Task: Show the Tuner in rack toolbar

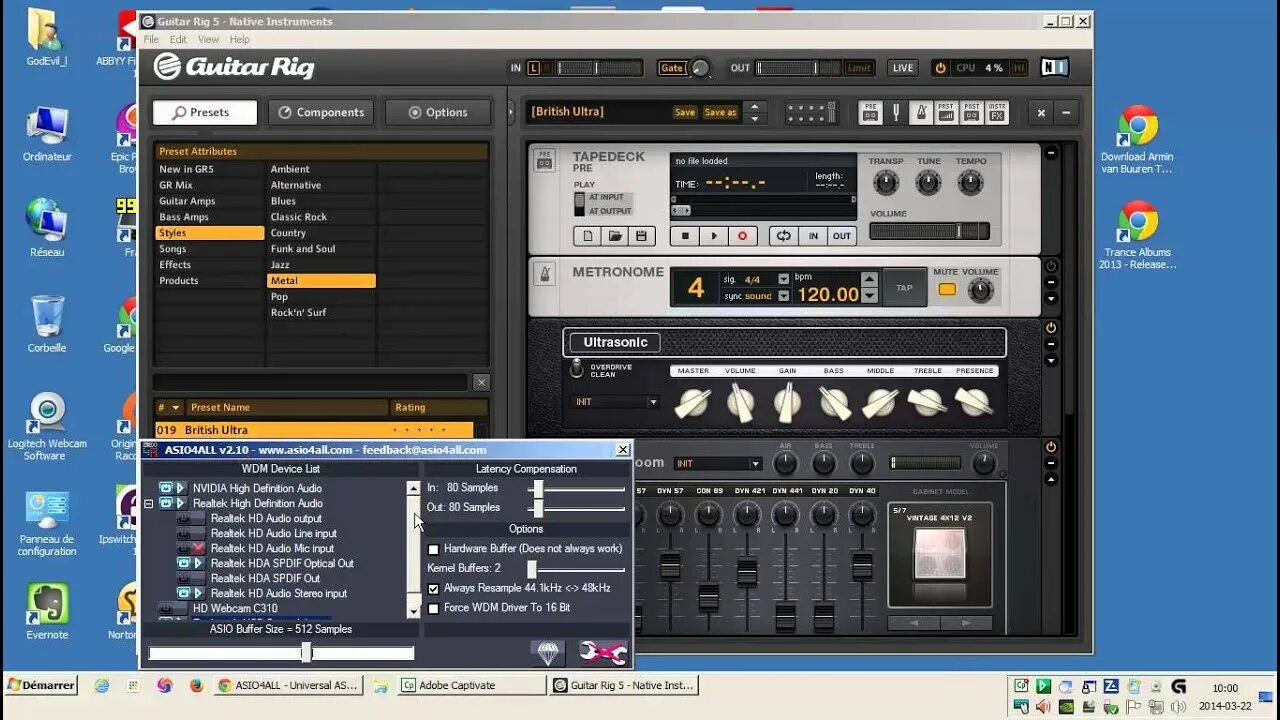Action: click(x=897, y=113)
